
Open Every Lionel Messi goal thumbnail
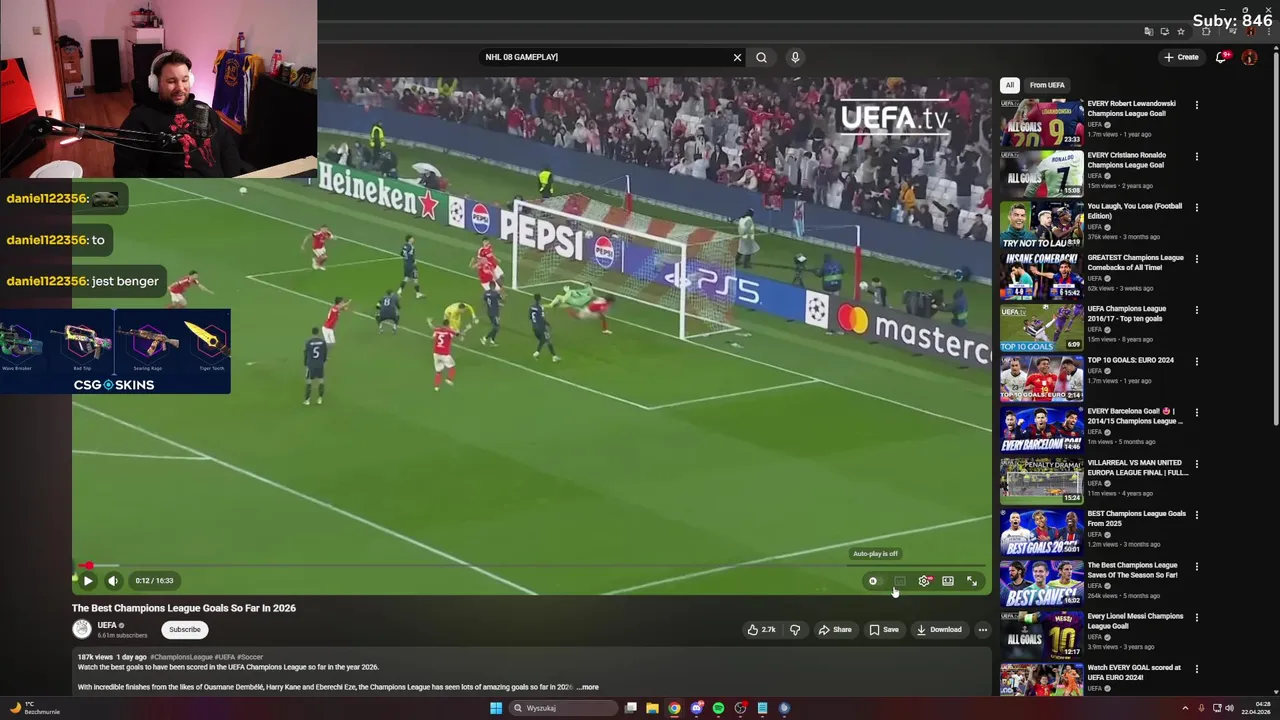tap(1041, 635)
